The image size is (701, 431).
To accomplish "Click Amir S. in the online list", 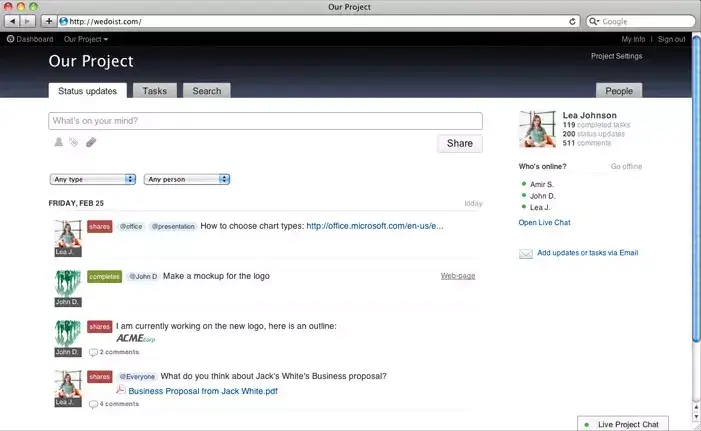I will 541,184.
